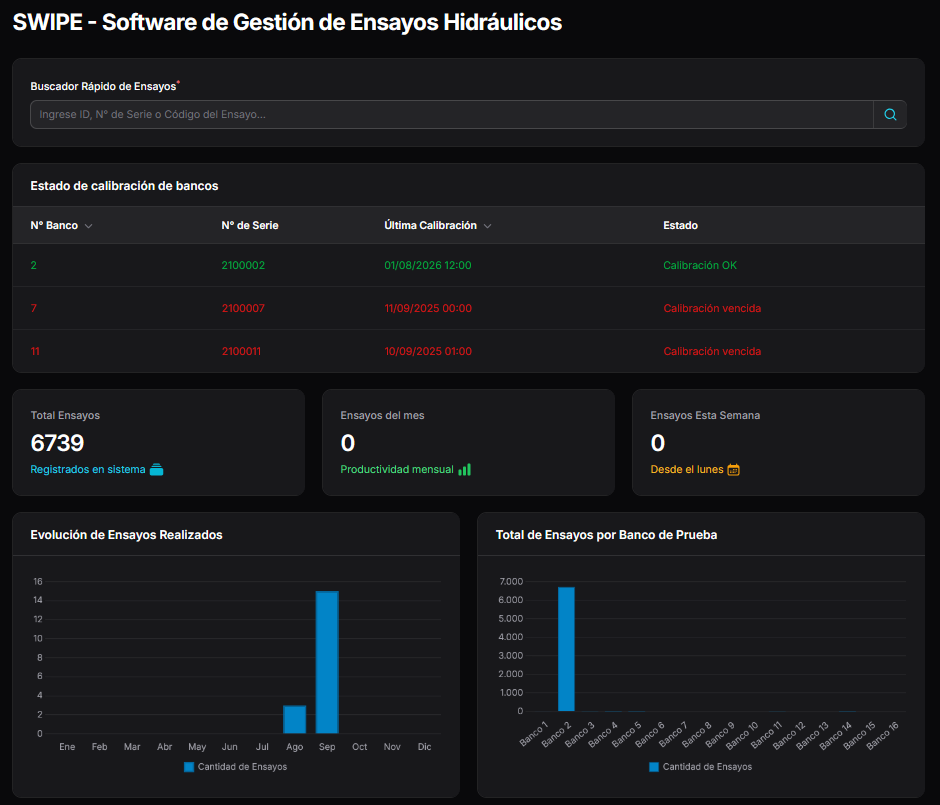This screenshot has height=805, width=940.
Task: Click Calibración vencida status for serial 2100007
Action: tap(712, 308)
